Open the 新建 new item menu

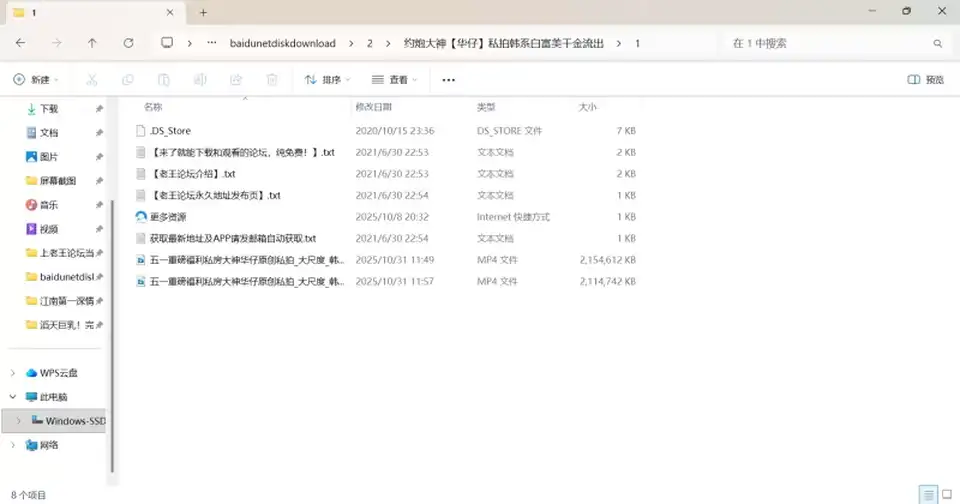coord(36,80)
